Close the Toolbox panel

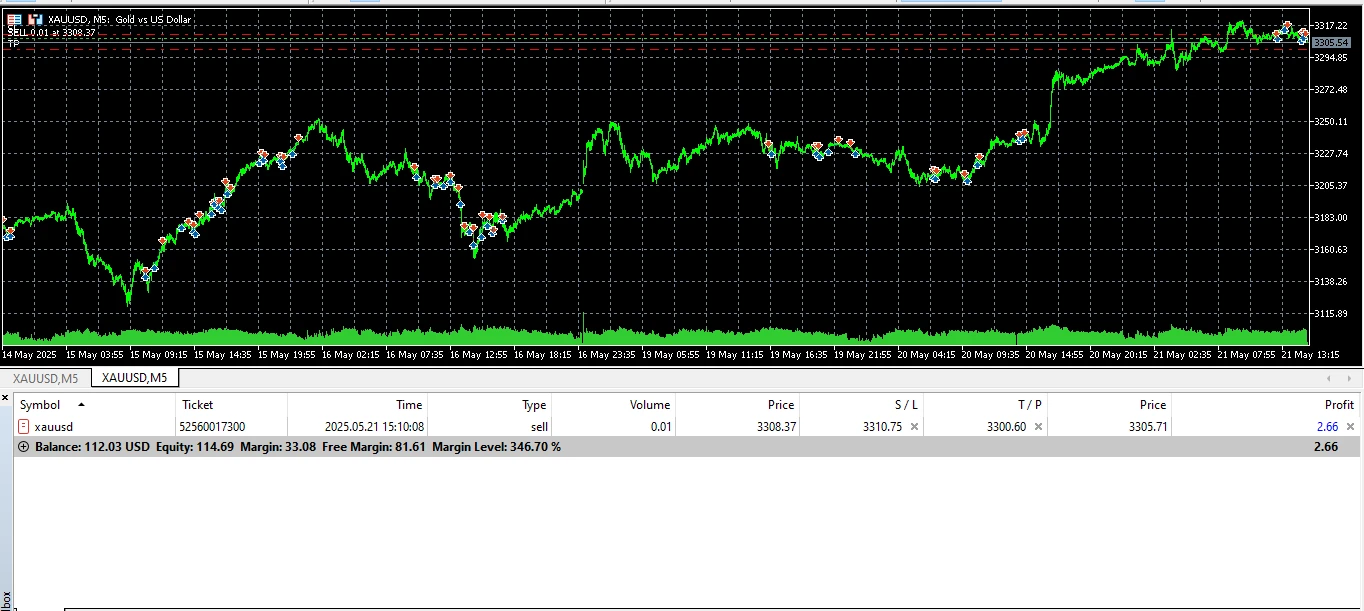coord(5,398)
